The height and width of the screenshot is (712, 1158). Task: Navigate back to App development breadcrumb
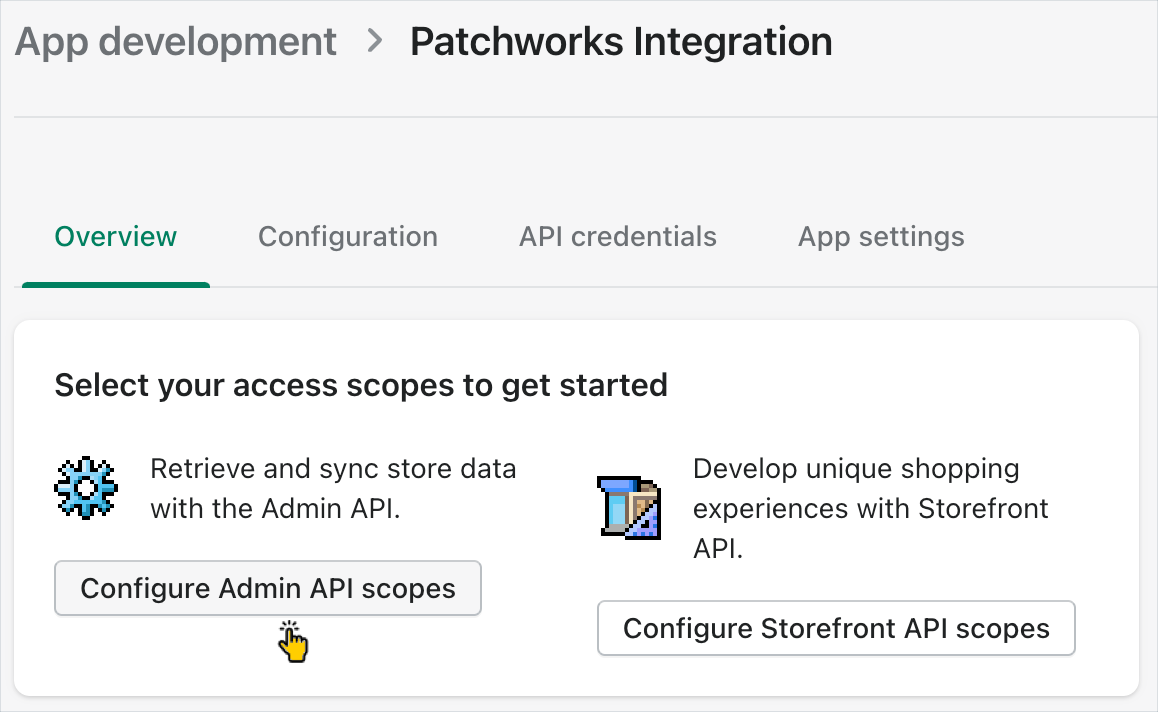click(x=176, y=42)
